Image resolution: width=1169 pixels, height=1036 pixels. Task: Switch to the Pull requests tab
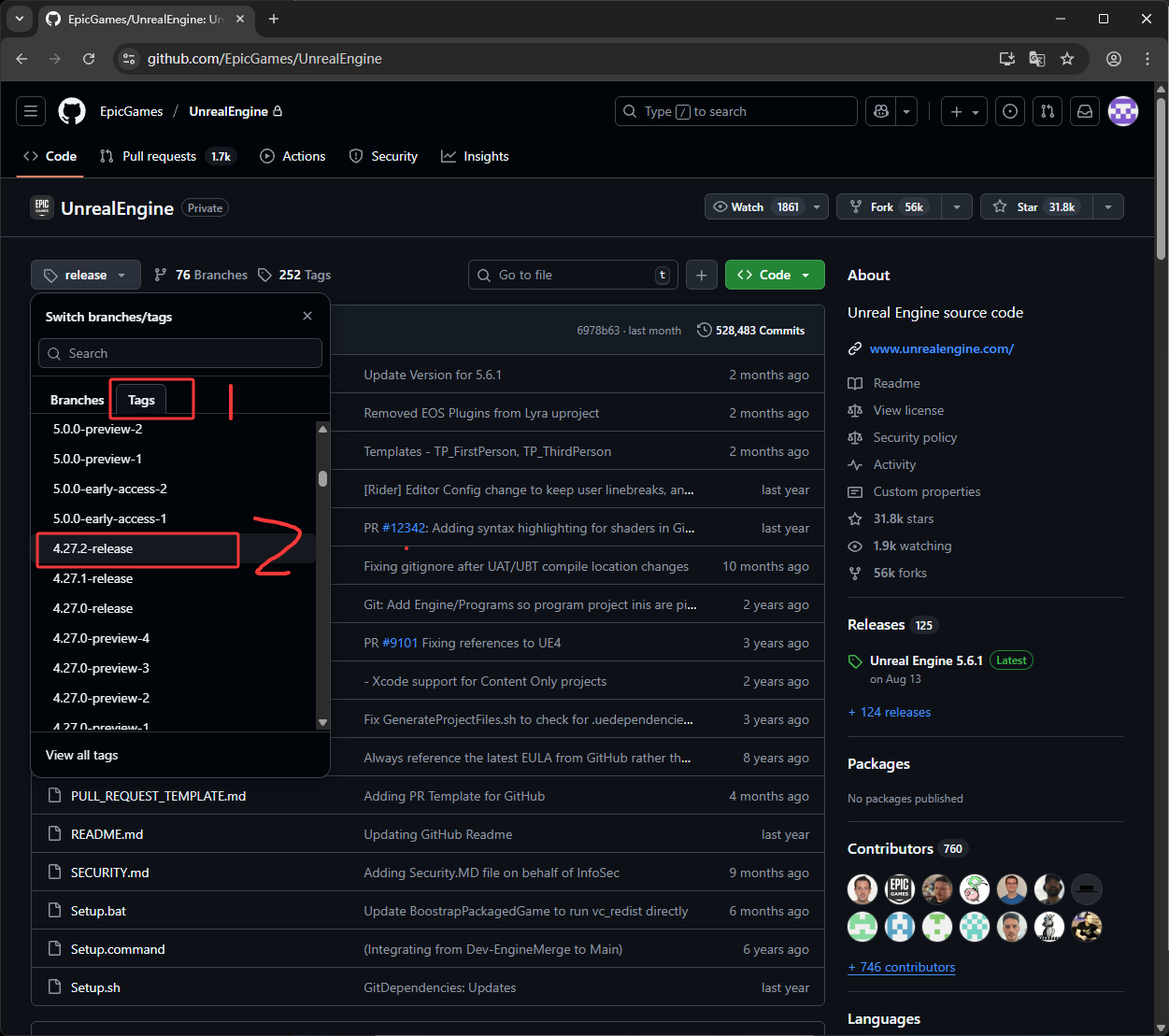click(166, 156)
